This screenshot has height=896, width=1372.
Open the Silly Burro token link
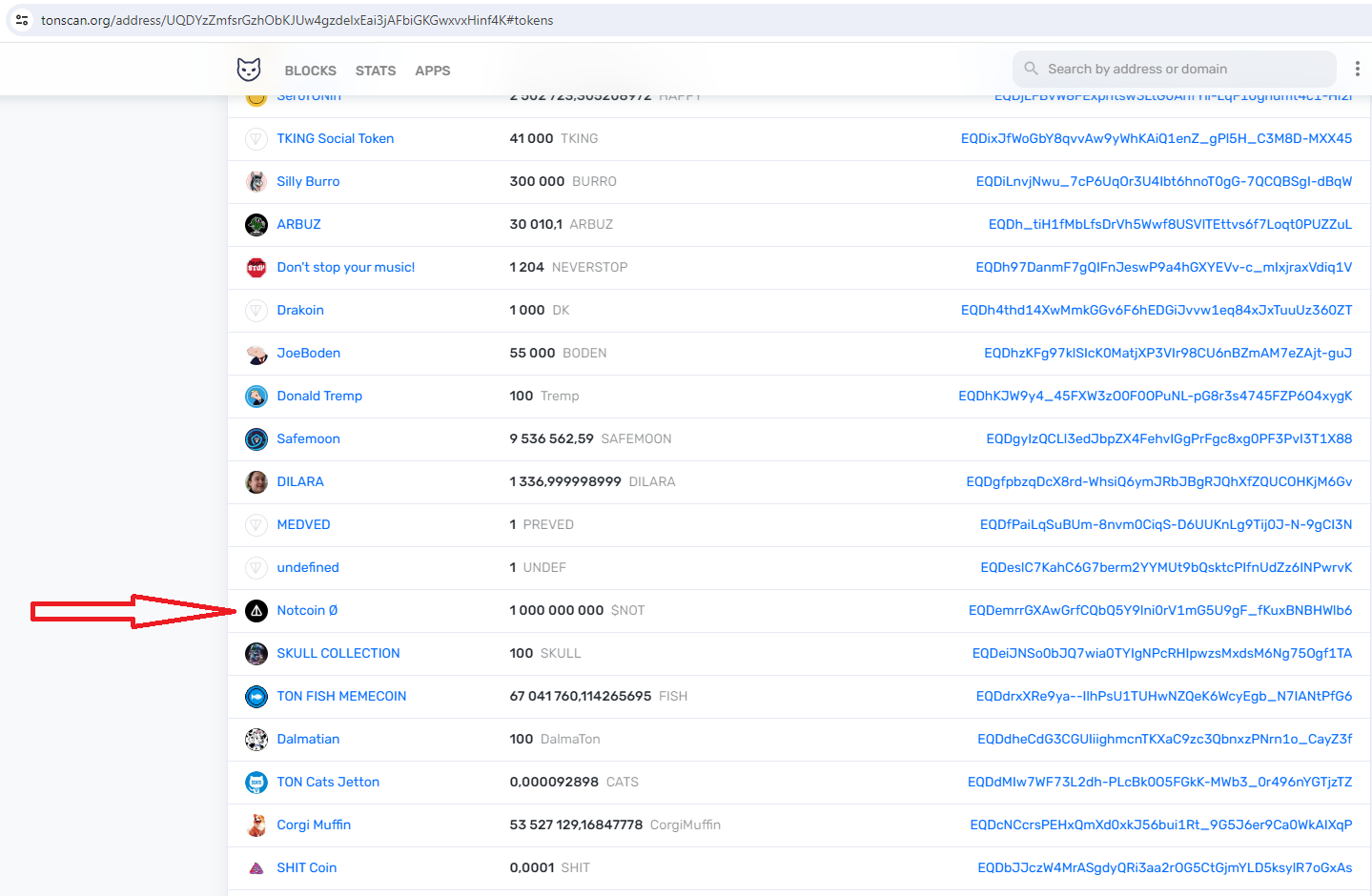[x=308, y=181]
